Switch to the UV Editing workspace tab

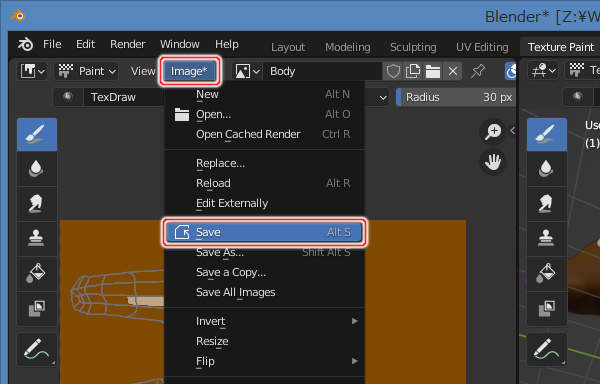[482, 47]
